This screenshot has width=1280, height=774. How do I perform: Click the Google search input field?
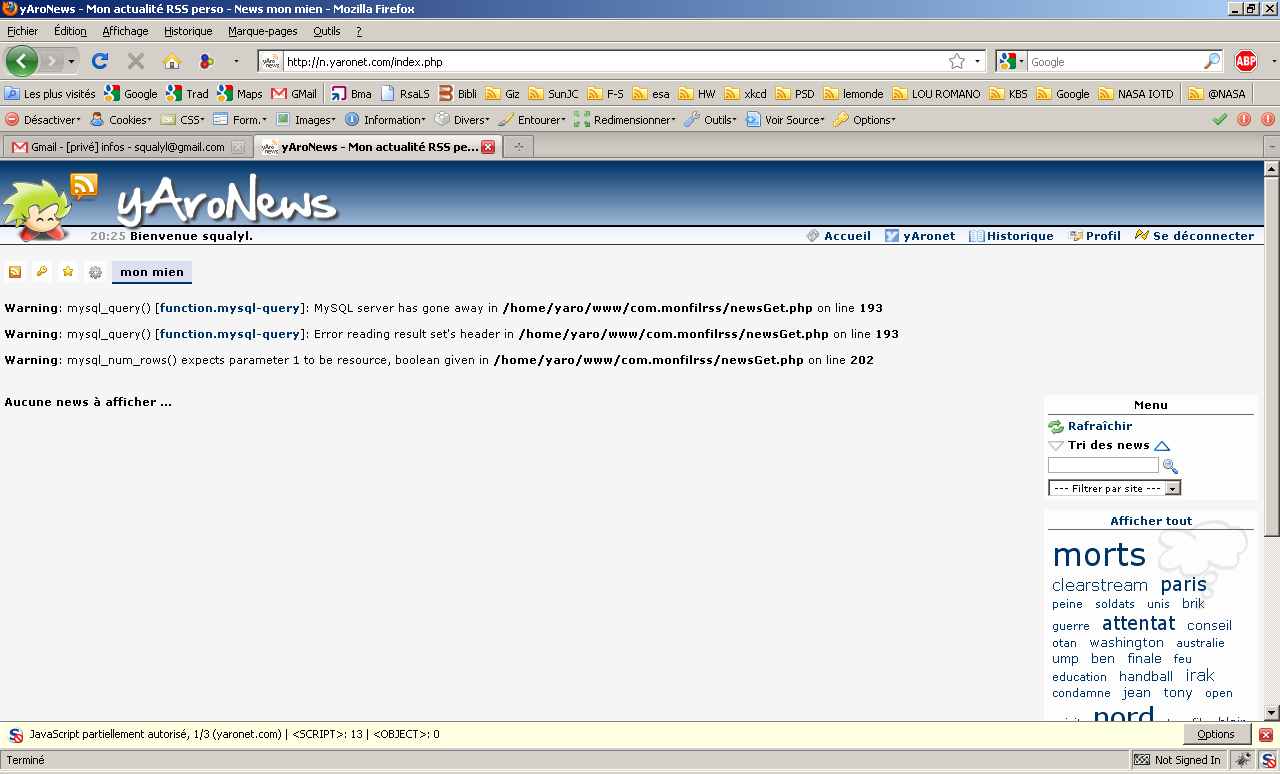tap(1114, 62)
